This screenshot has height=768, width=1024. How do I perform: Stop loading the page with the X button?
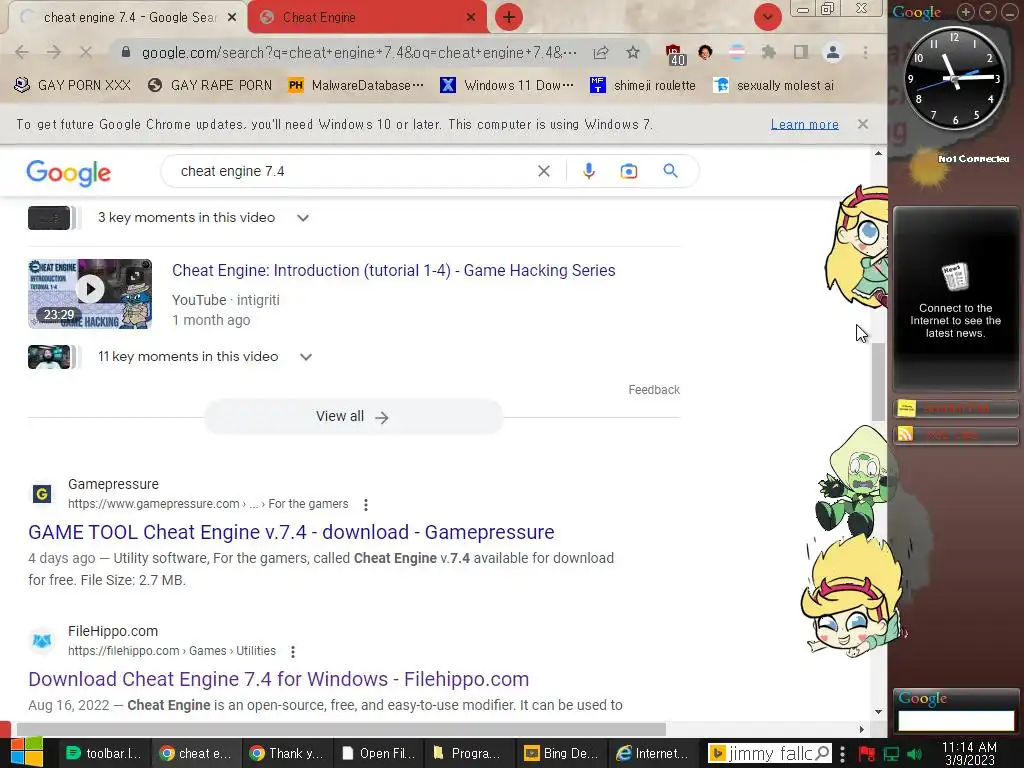86,52
